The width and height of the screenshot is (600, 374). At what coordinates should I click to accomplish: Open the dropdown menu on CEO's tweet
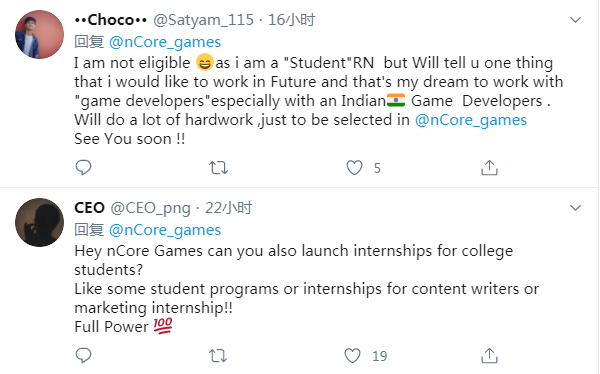(x=576, y=208)
